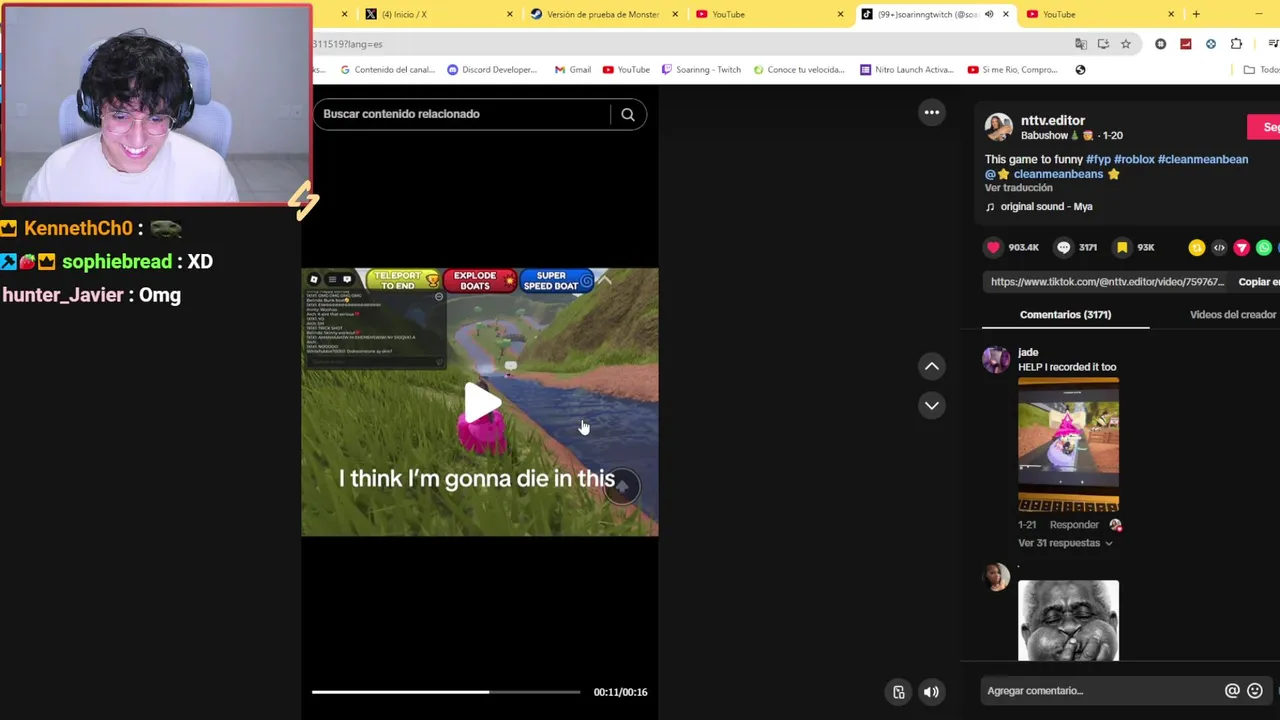Go to previous video with up arrow

point(932,366)
